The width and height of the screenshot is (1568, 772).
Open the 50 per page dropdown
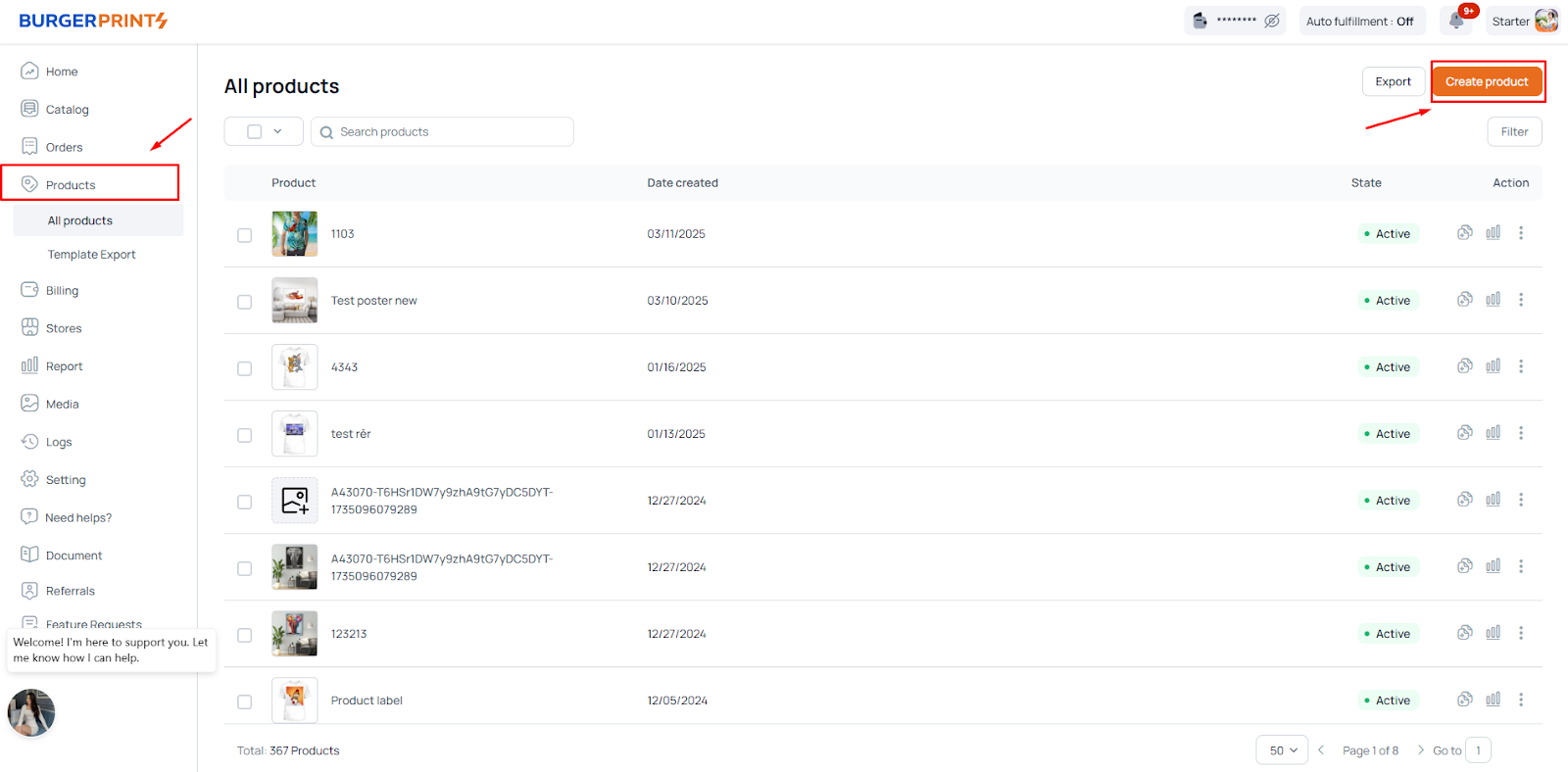click(x=1282, y=750)
